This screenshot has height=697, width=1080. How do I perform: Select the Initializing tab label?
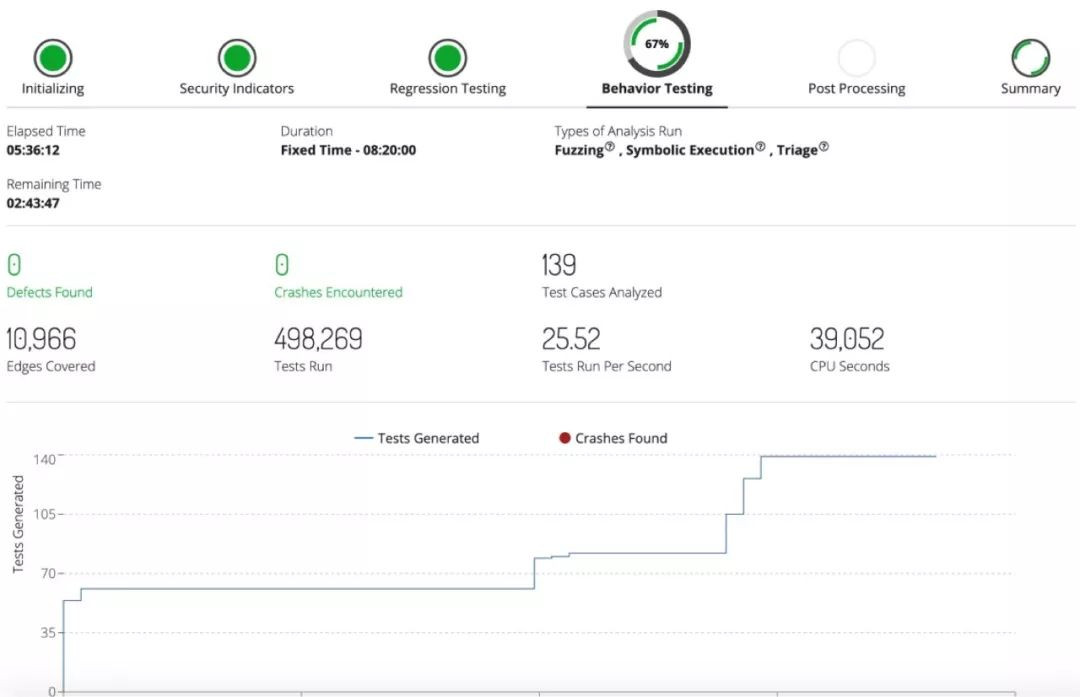click(53, 88)
